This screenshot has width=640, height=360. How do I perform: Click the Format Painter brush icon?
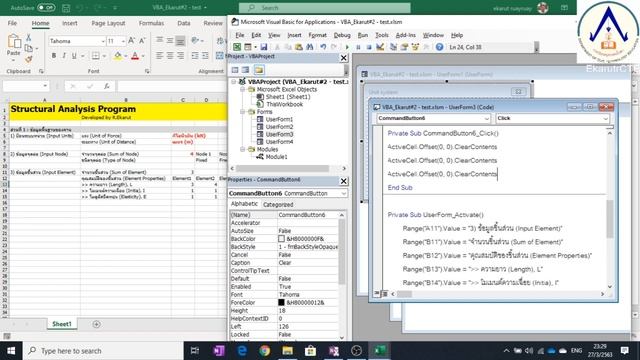pyautogui.click(x=29, y=59)
